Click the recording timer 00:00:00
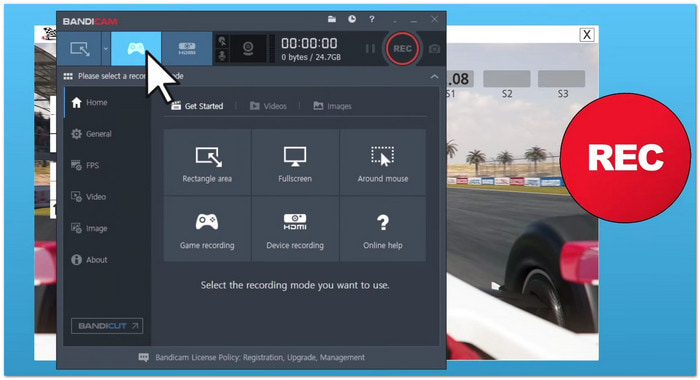 (309, 43)
